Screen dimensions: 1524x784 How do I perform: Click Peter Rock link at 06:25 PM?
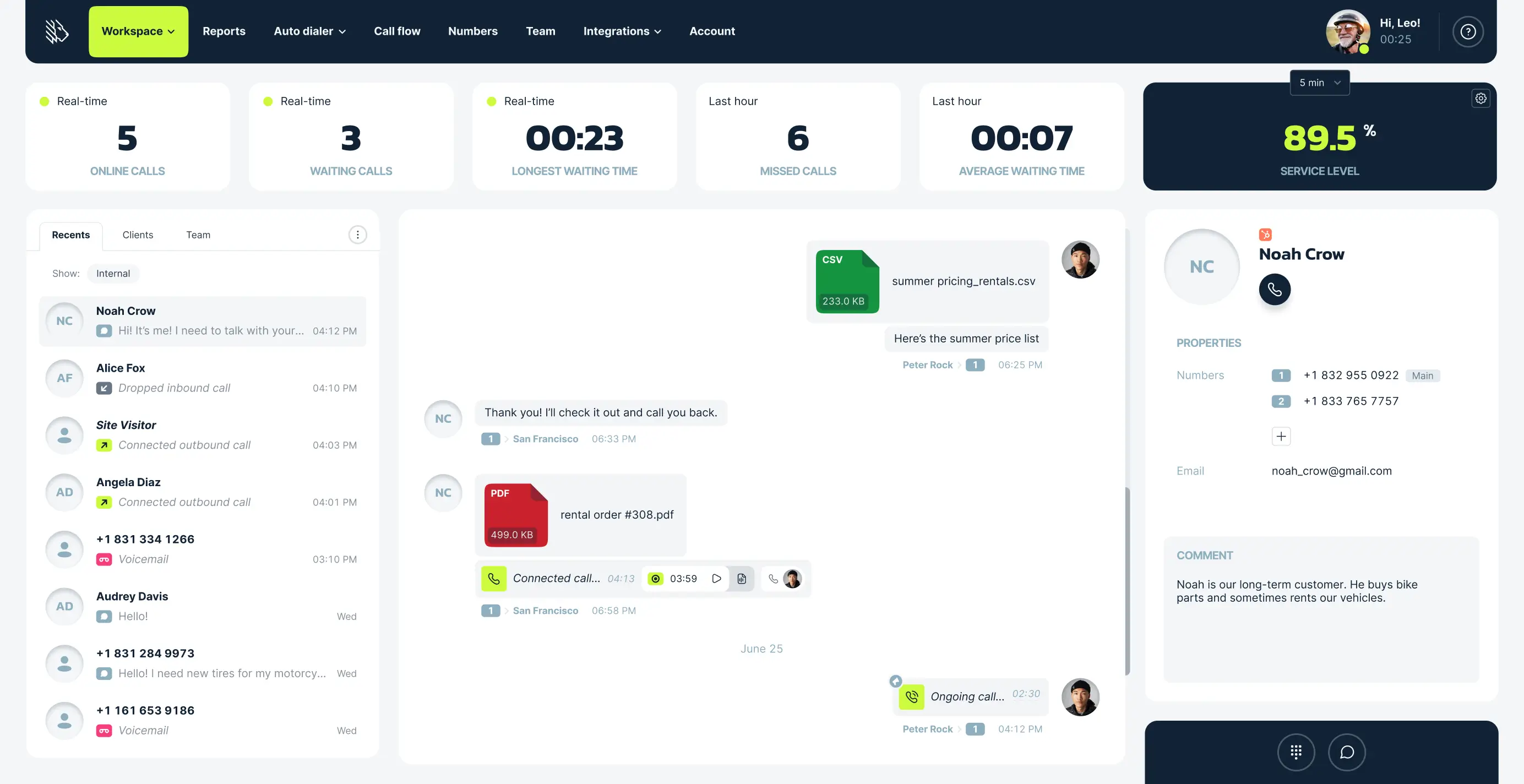(927, 365)
